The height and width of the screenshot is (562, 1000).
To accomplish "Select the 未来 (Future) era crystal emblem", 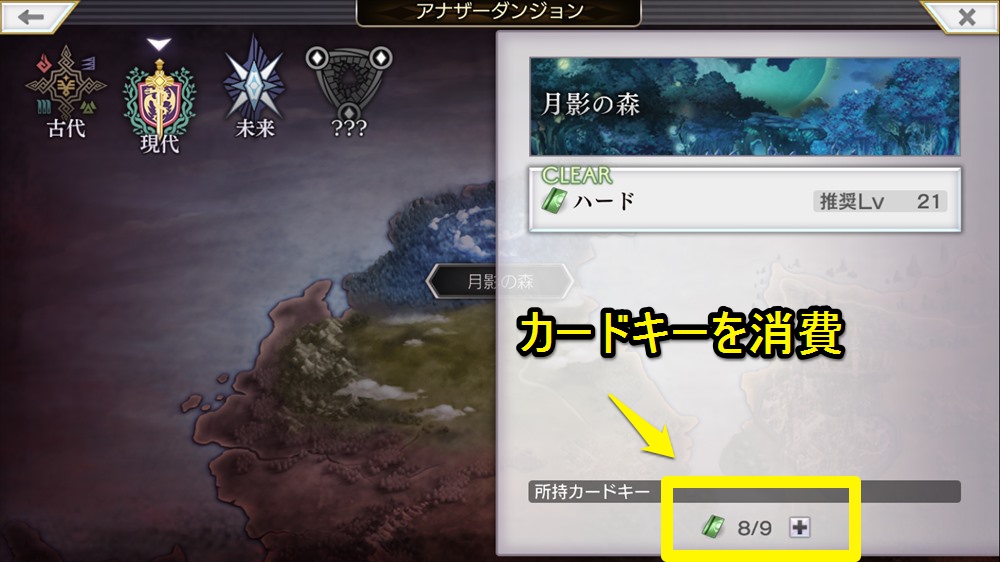I will [x=254, y=80].
